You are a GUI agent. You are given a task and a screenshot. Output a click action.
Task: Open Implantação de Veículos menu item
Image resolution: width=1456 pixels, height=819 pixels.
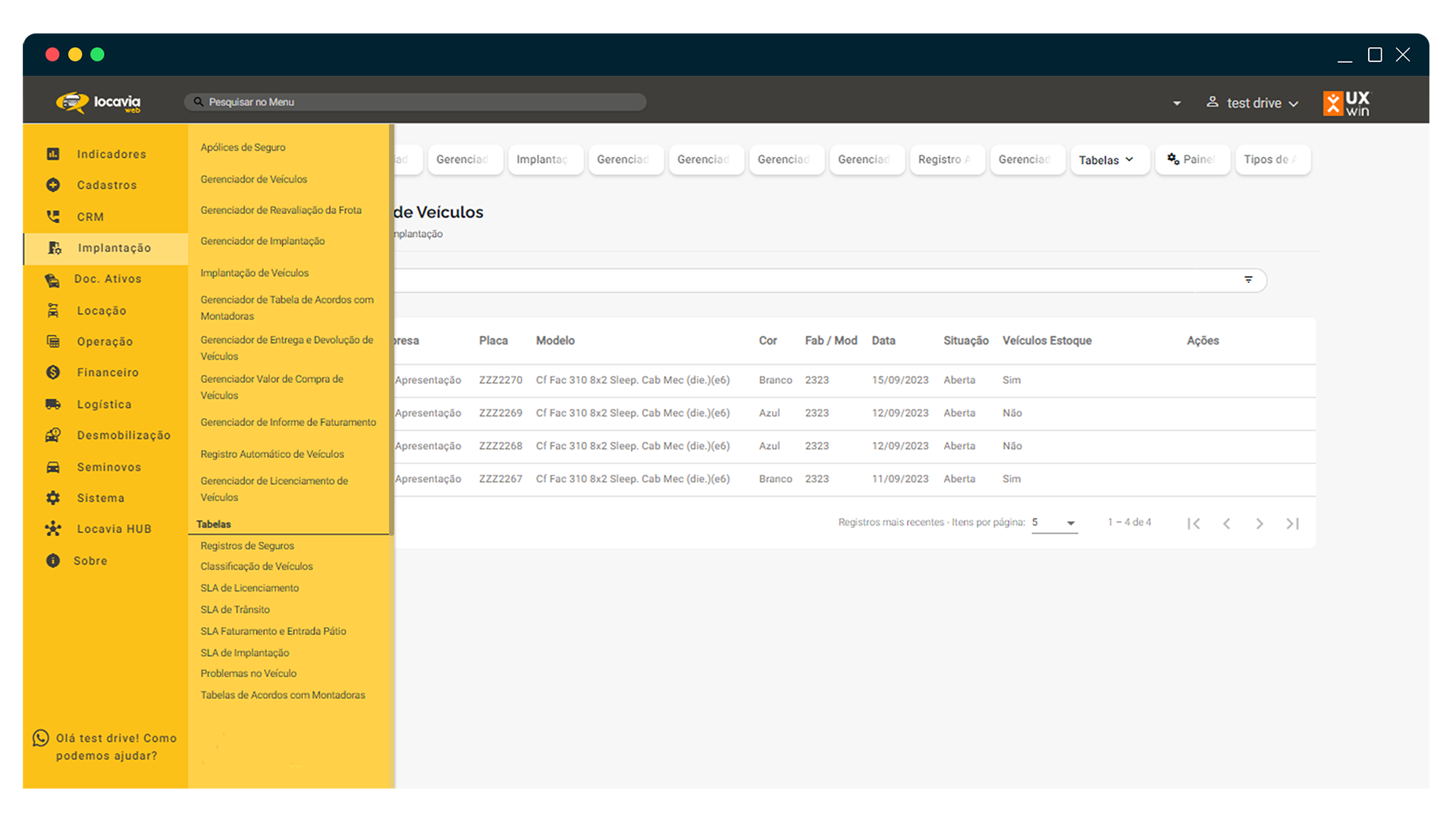254,273
